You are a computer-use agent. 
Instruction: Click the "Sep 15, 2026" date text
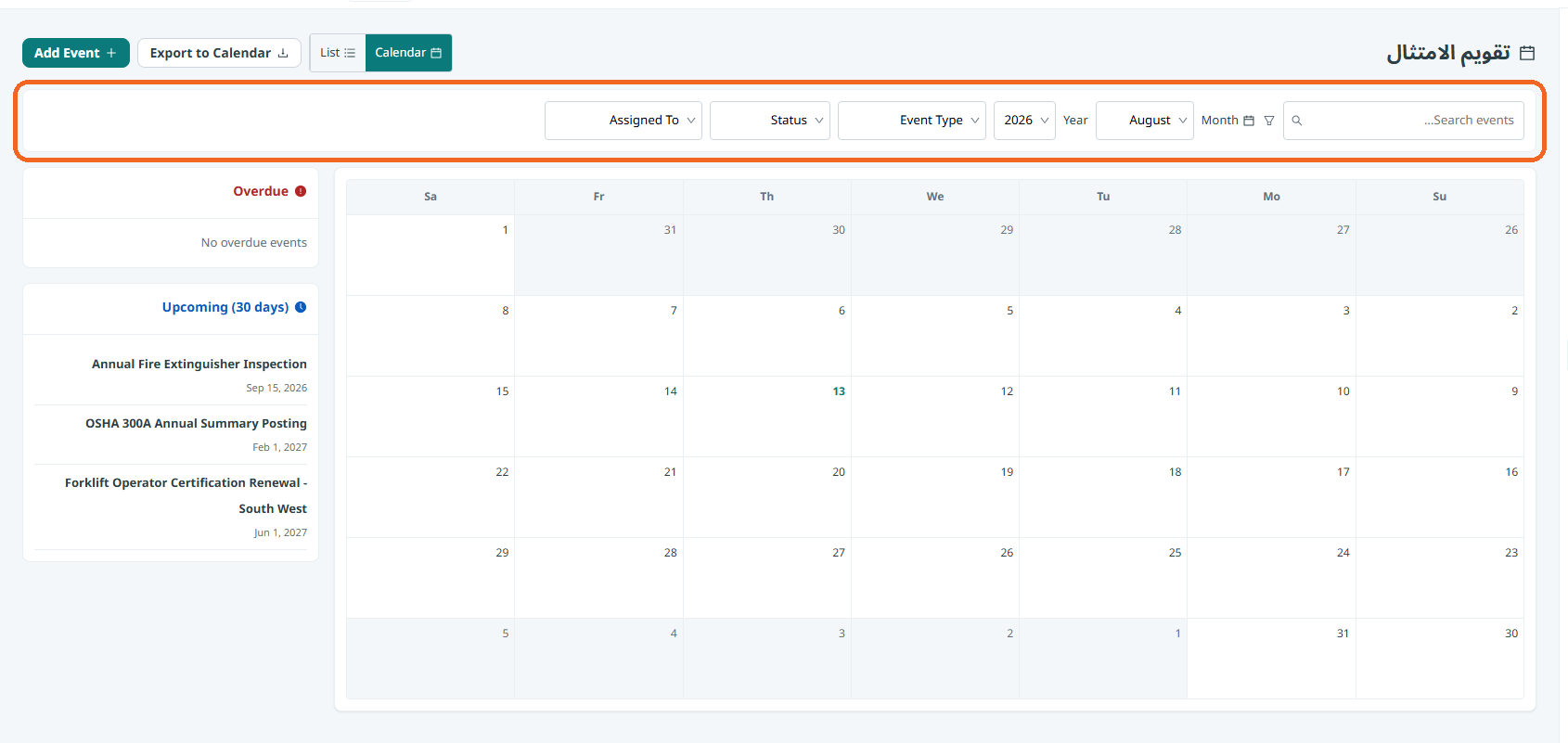point(276,388)
